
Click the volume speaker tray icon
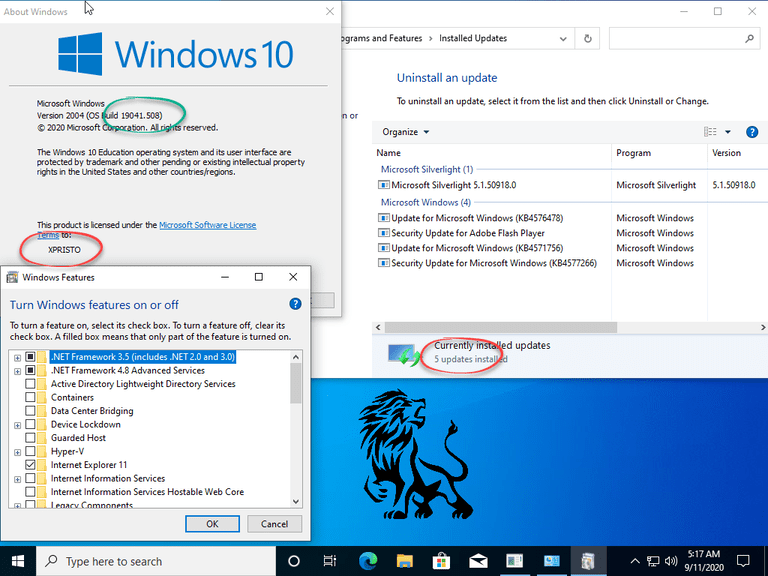point(671,561)
